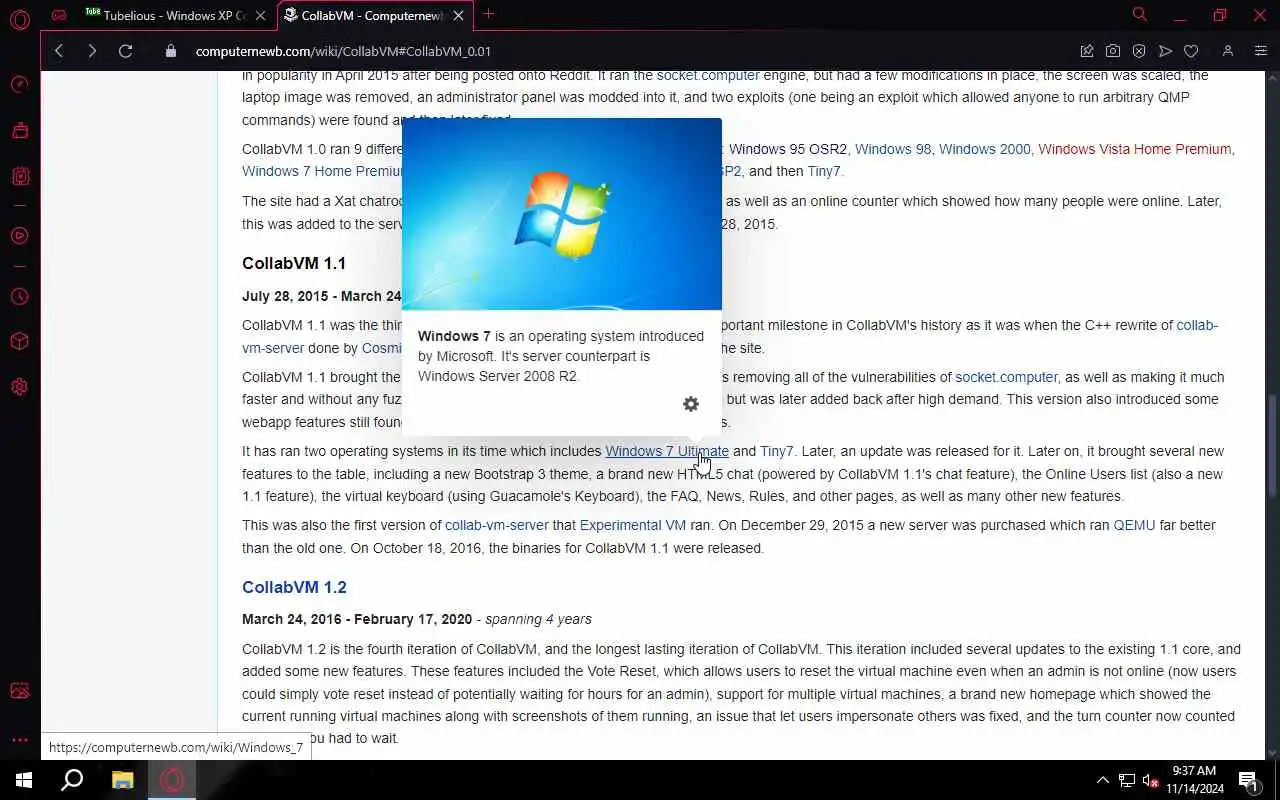Open Settings gear in sidebar

19,387
